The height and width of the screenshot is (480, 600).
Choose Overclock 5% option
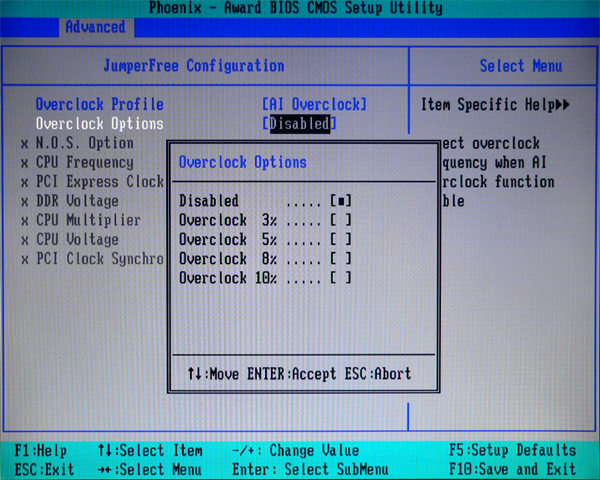click(265, 239)
